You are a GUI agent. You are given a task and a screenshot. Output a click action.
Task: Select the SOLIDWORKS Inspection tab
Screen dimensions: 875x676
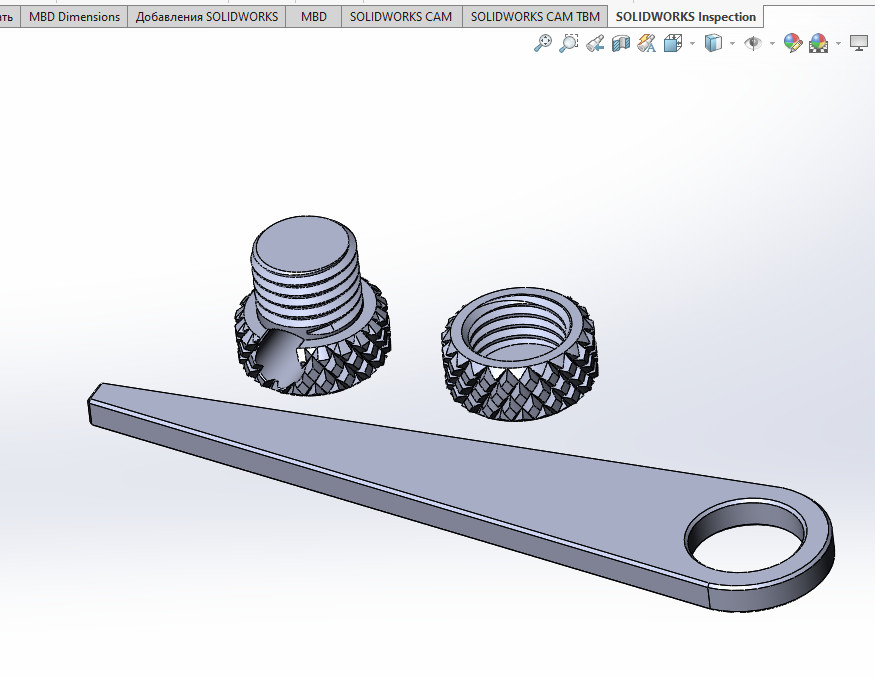click(686, 17)
